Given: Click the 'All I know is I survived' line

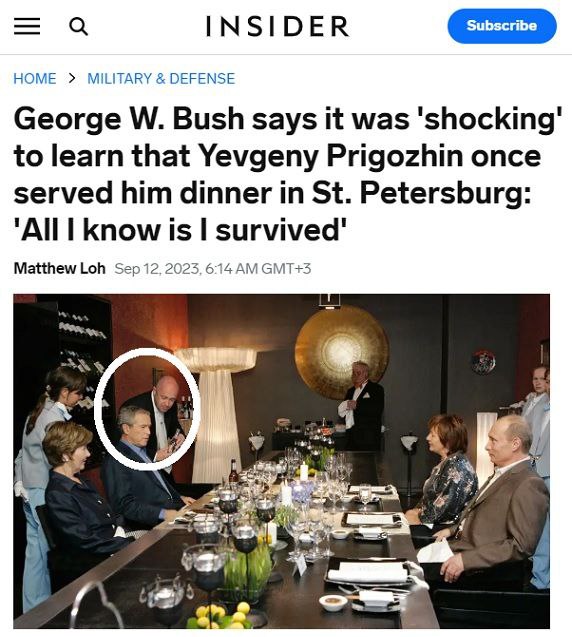Looking at the screenshot, I should (180, 230).
